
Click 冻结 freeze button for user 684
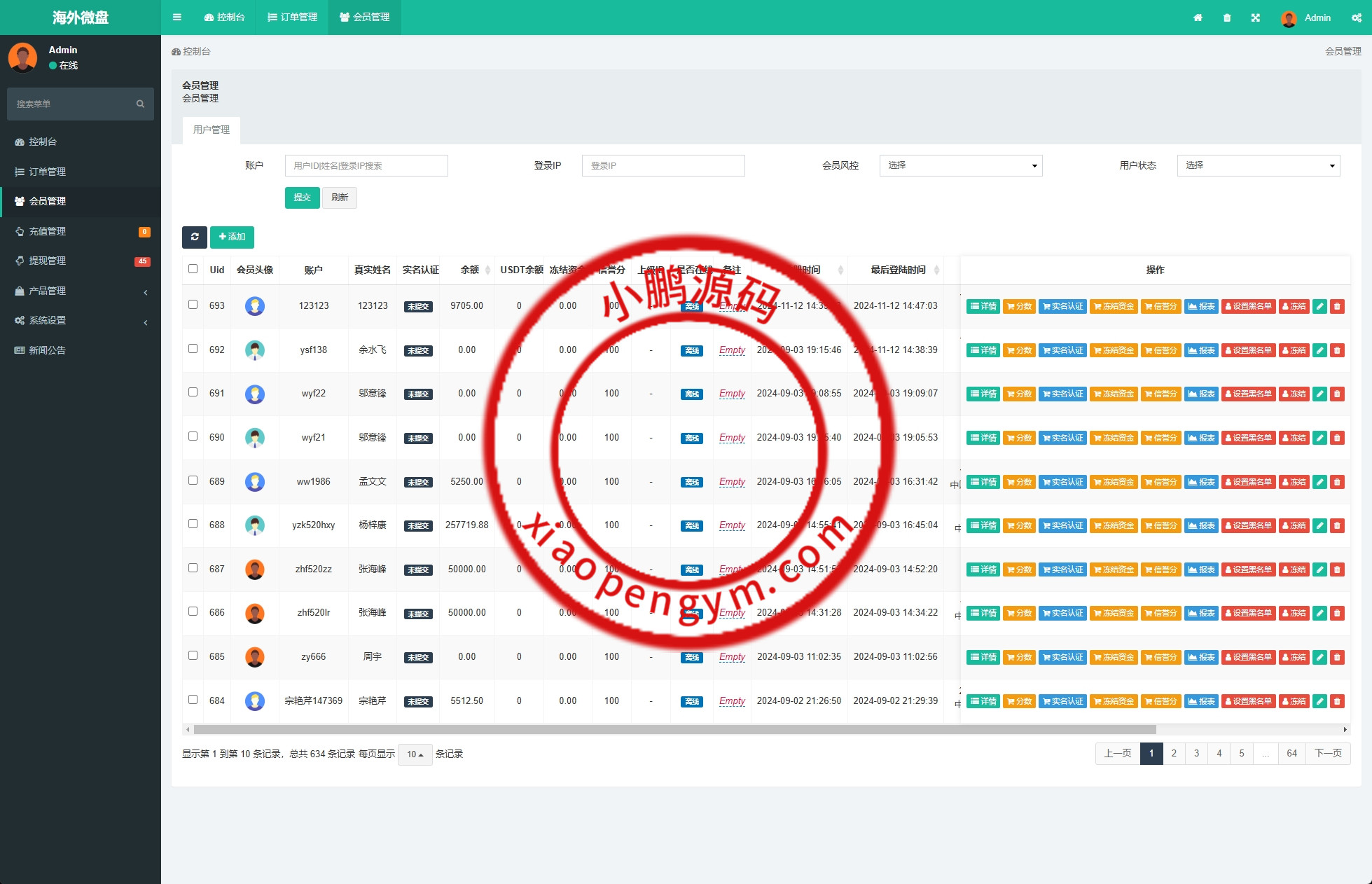1294,701
